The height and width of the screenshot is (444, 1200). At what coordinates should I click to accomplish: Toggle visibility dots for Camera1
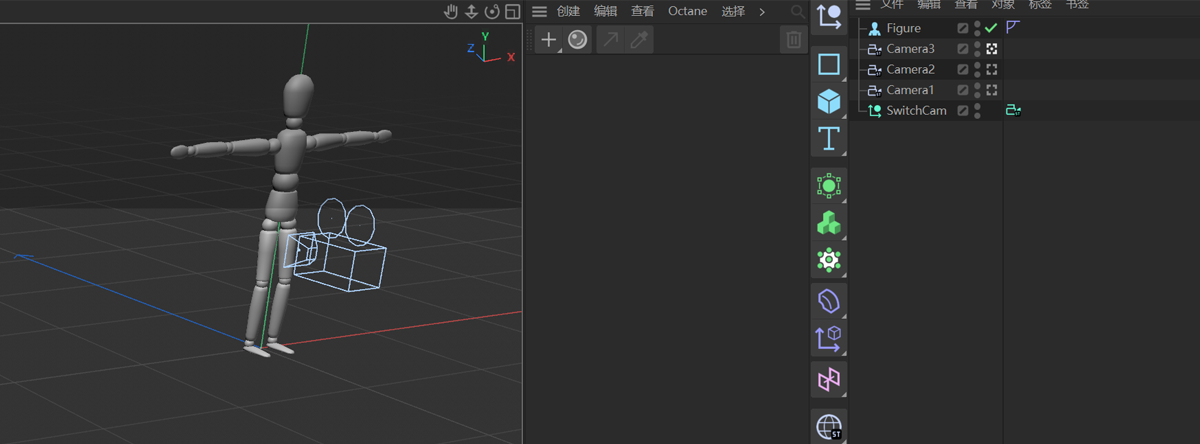[977, 90]
